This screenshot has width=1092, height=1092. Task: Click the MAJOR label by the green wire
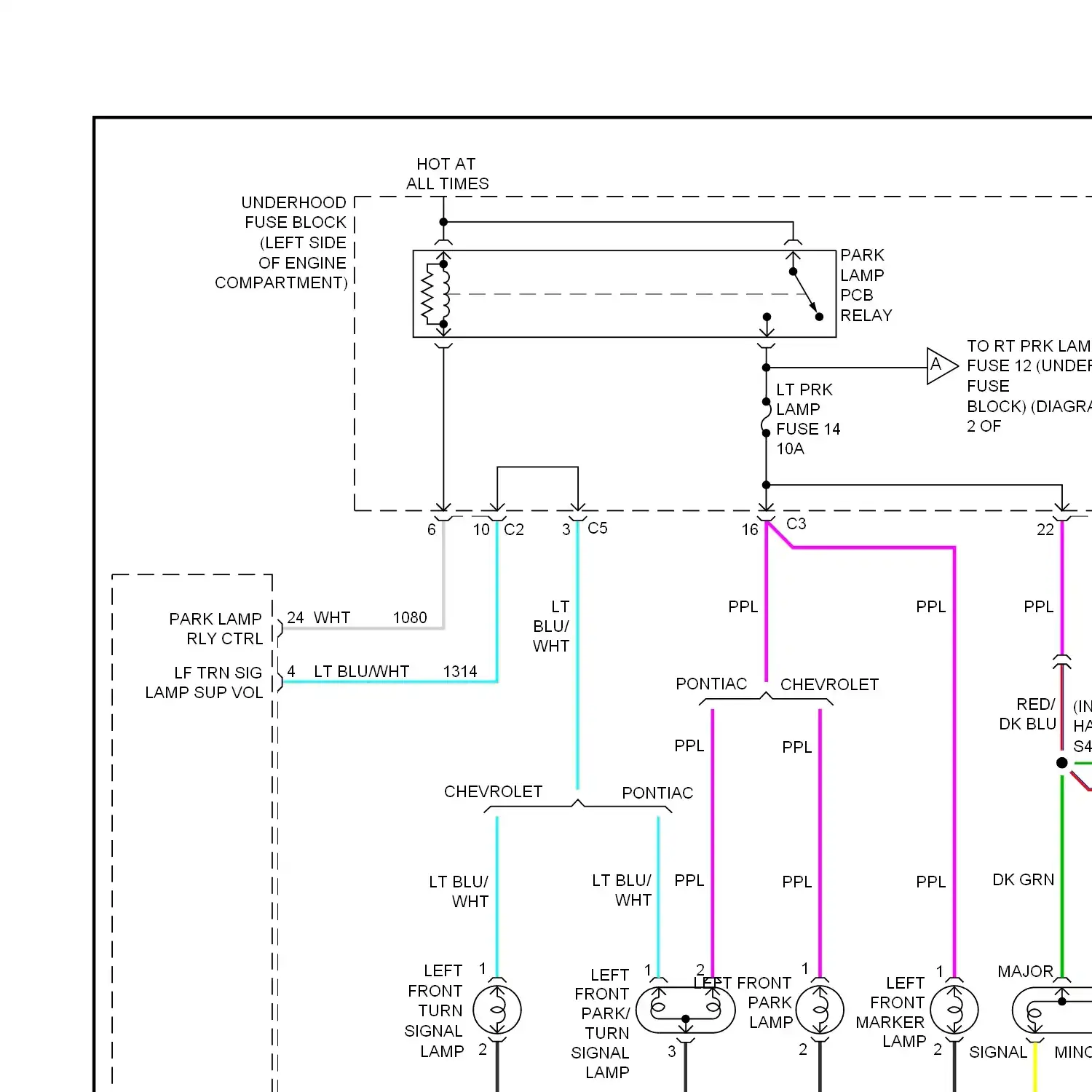pos(1026,971)
